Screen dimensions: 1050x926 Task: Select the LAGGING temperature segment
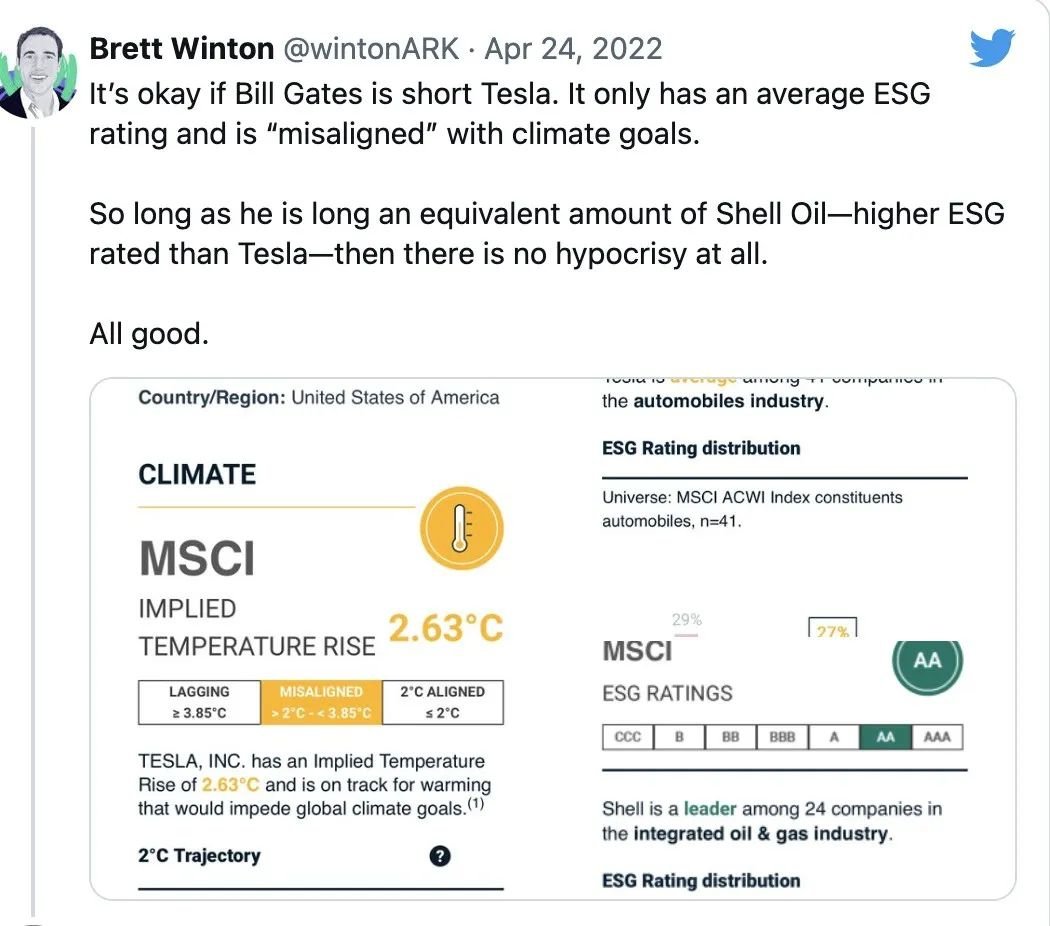coord(199,702)
